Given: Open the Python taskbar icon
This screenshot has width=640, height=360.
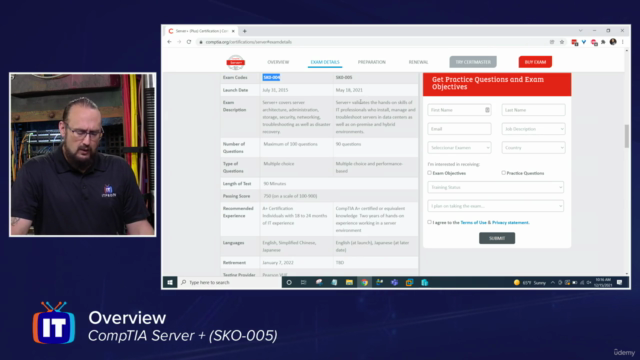Looking at the screenshot, I should [x=380, y=282].
